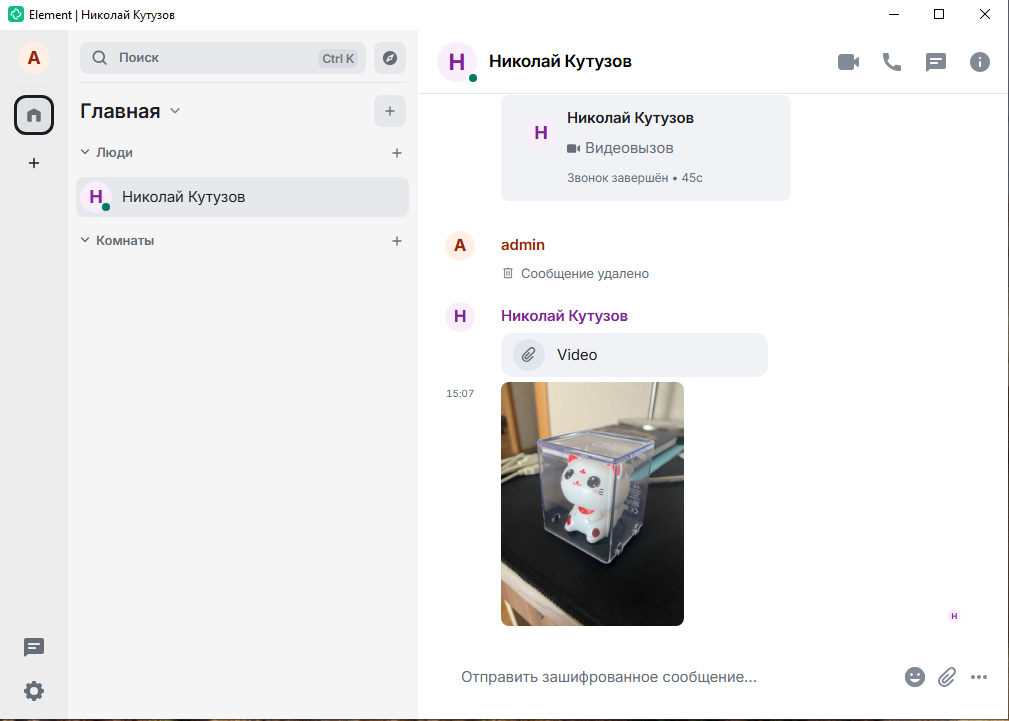Start a voice call in header

pyautogui.click(x=891, y=62)
